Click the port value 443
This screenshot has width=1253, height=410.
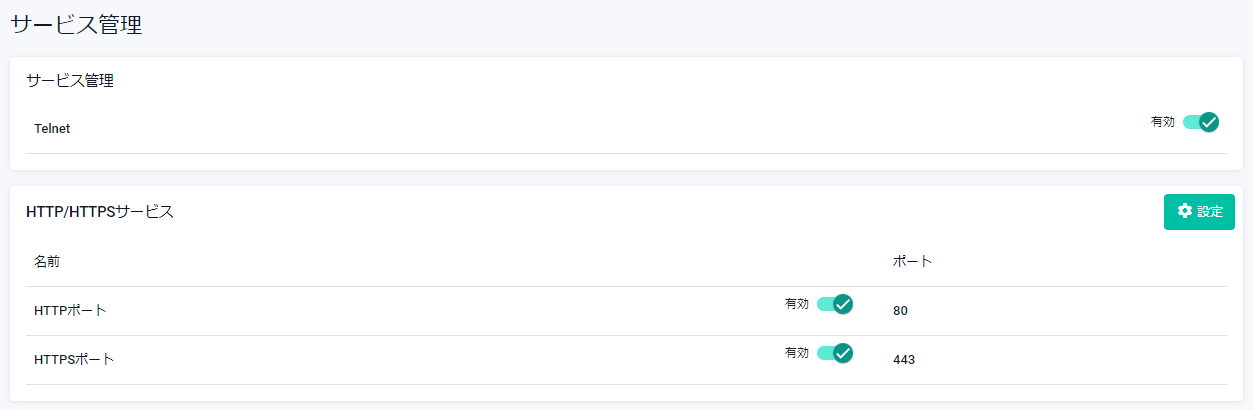coord(904,360)
